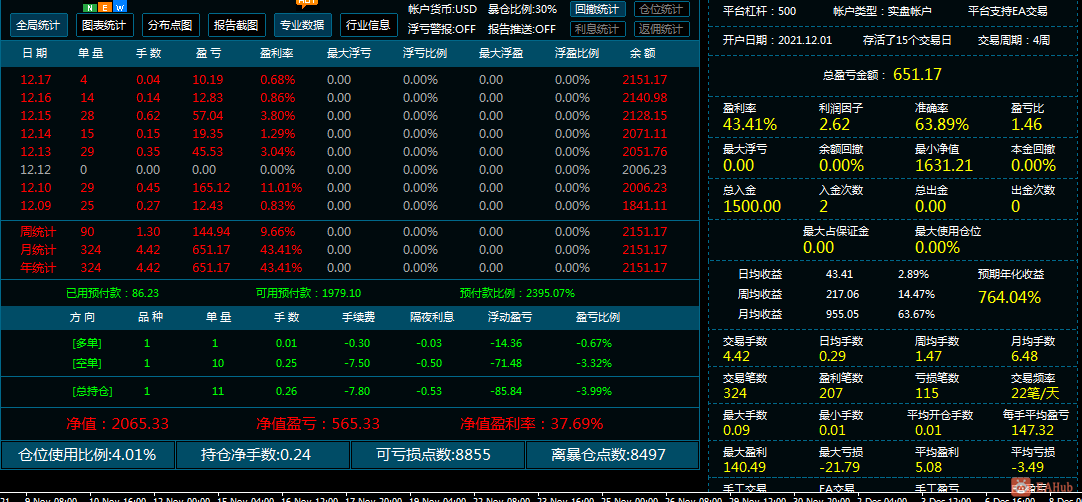1082x502 pixels.
Task: Click the 预期年化收益 764.04% value
Action: pyautogui.click(x=1009, y=298)
